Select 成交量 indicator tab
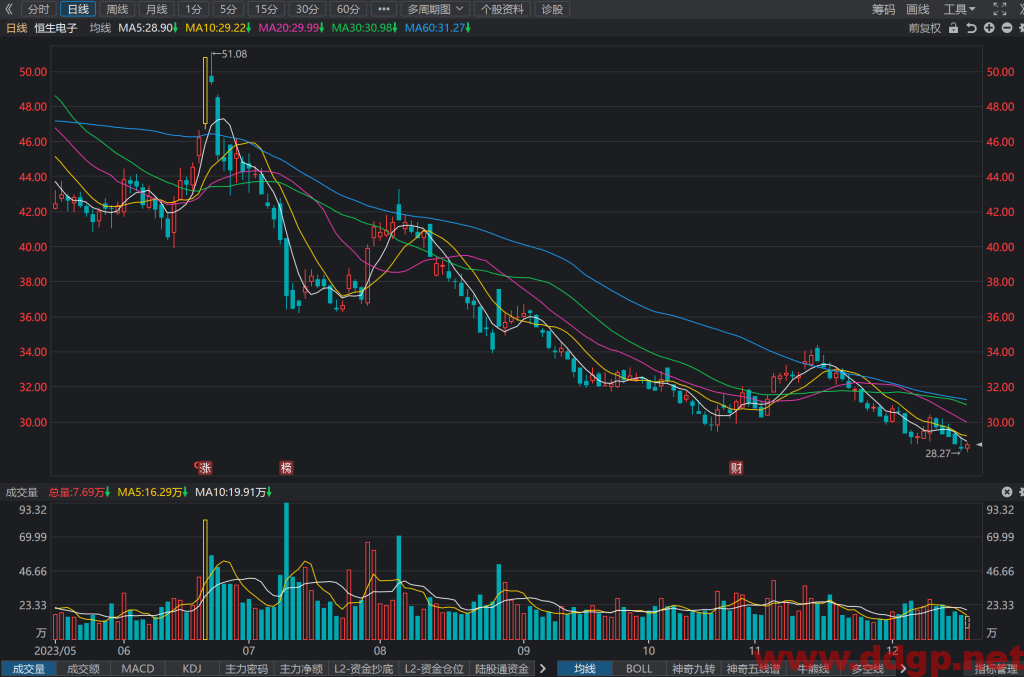Viewport: 1024px width, 677px height. tap(29, 669)
